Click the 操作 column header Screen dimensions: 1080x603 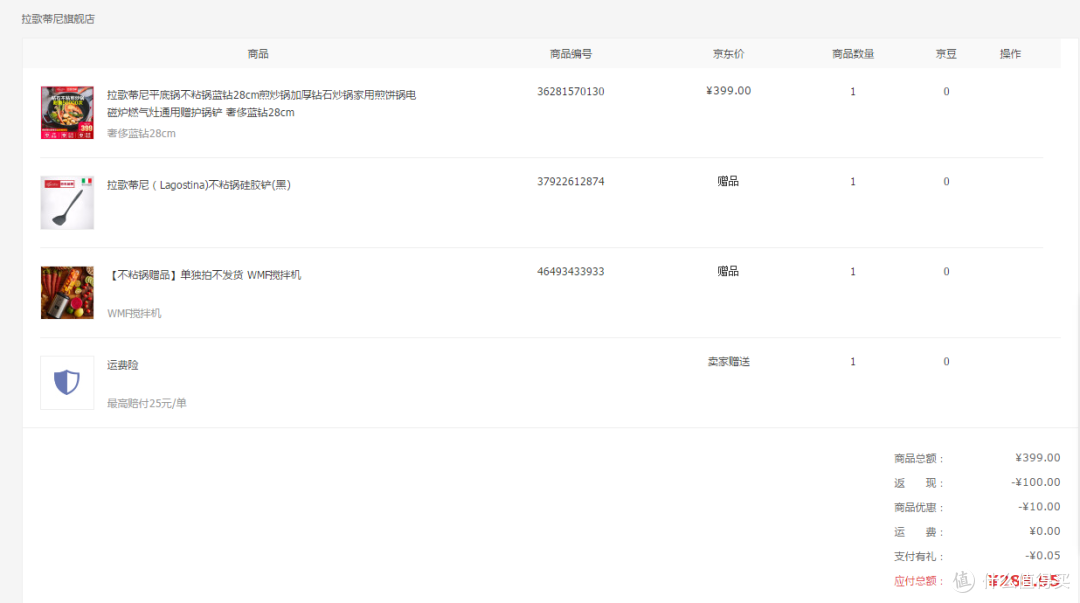click(x=1010, y=54)
